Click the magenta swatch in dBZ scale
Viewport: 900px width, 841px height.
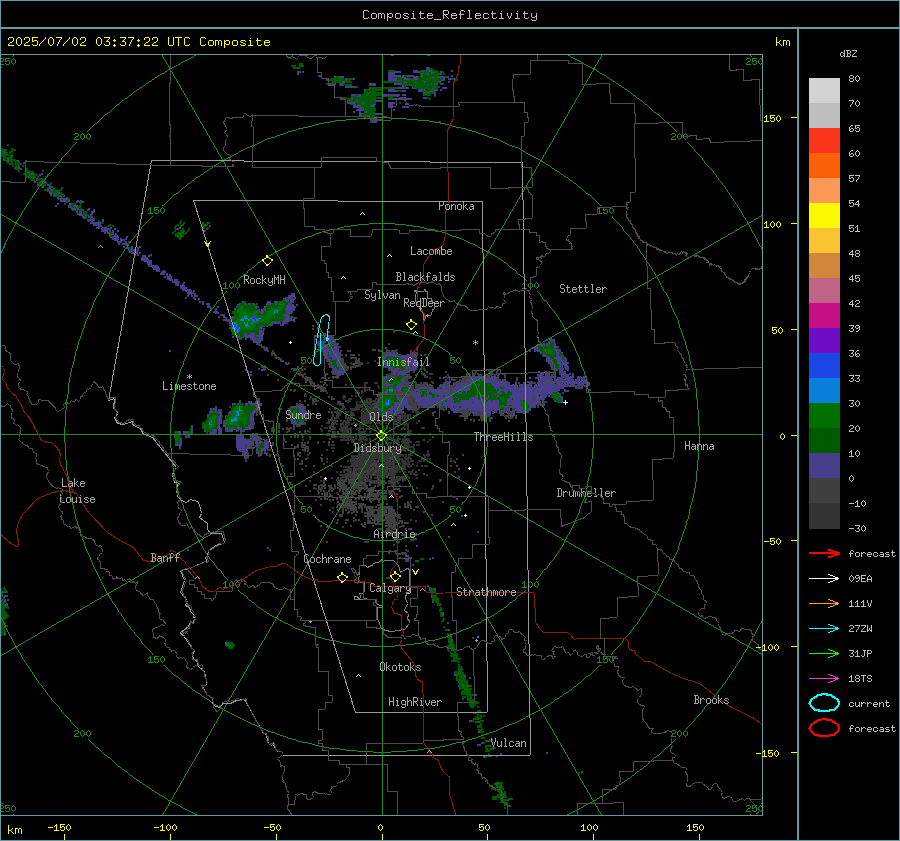tap(824, 316)
